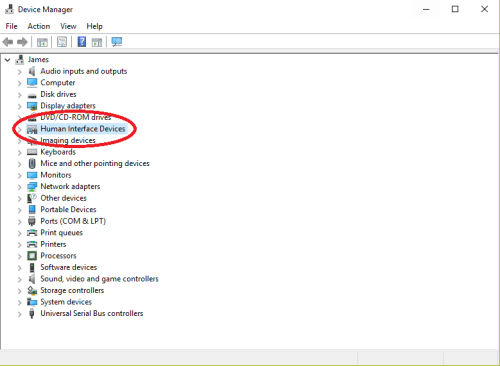500x366 pixels.
Task: Expand the Network adapters category
Action: [20, 187]
